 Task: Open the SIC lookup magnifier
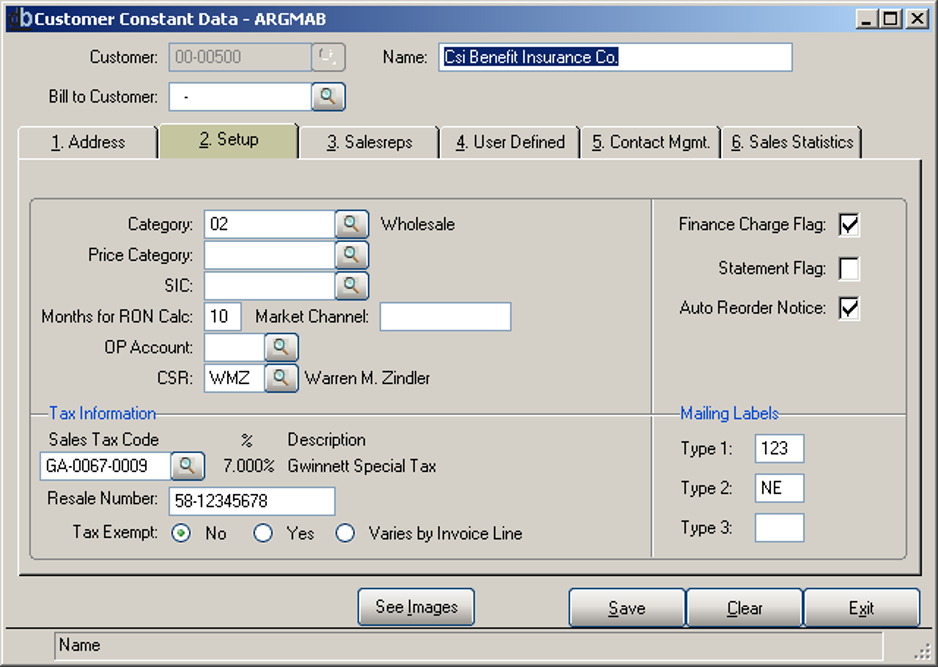click(352, 286)
